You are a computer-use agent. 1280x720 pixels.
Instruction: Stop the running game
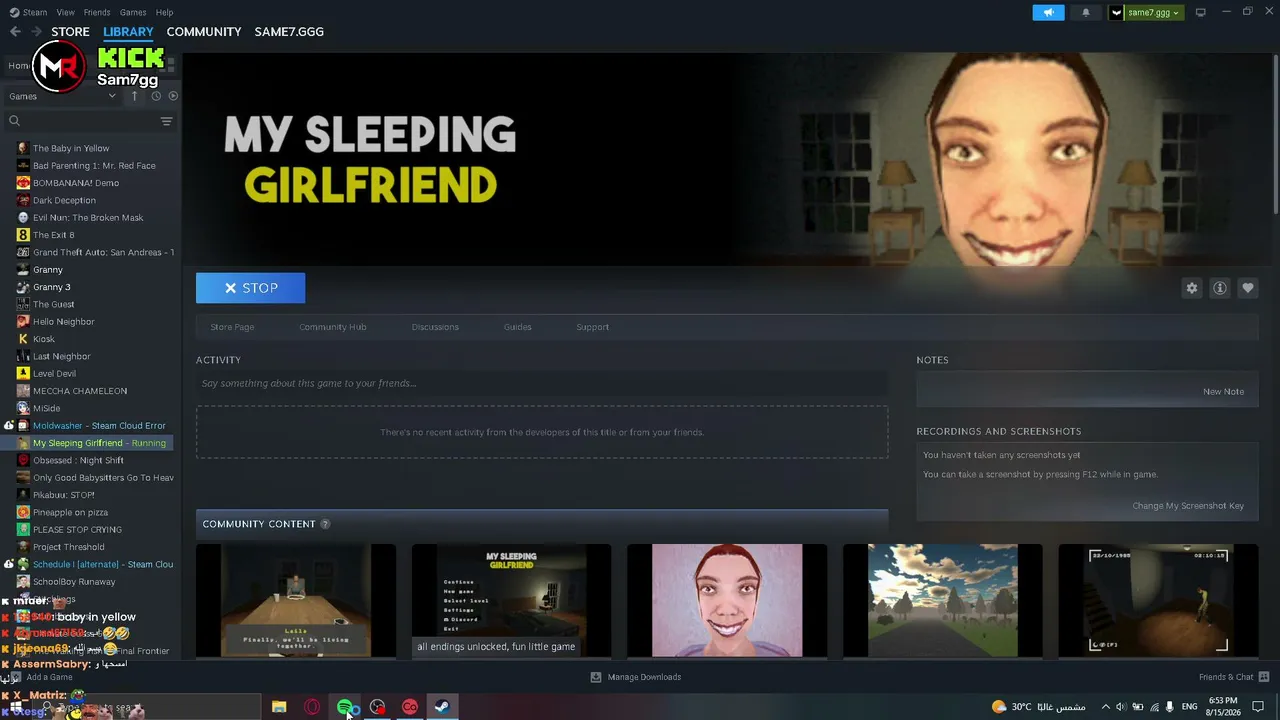[x=251, y=288]
